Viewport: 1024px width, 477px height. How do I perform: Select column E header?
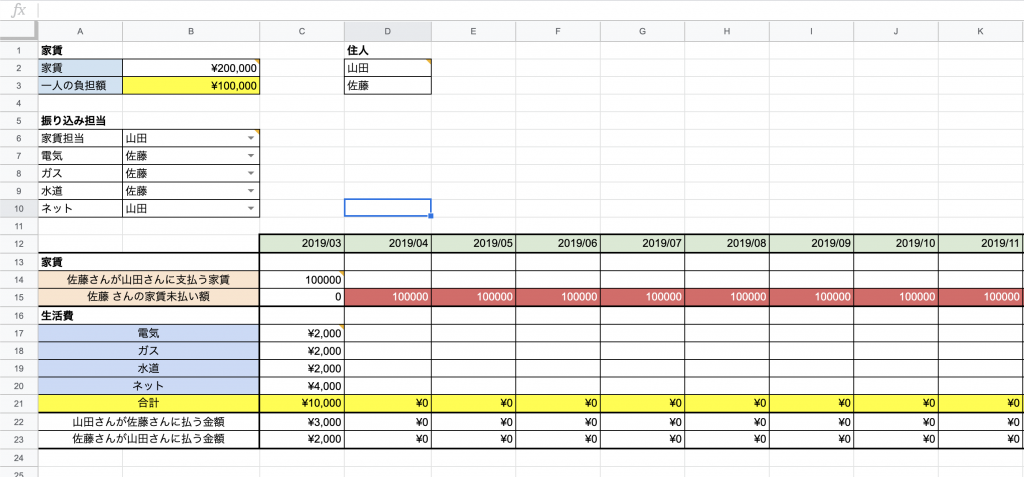tap(473, 31)
